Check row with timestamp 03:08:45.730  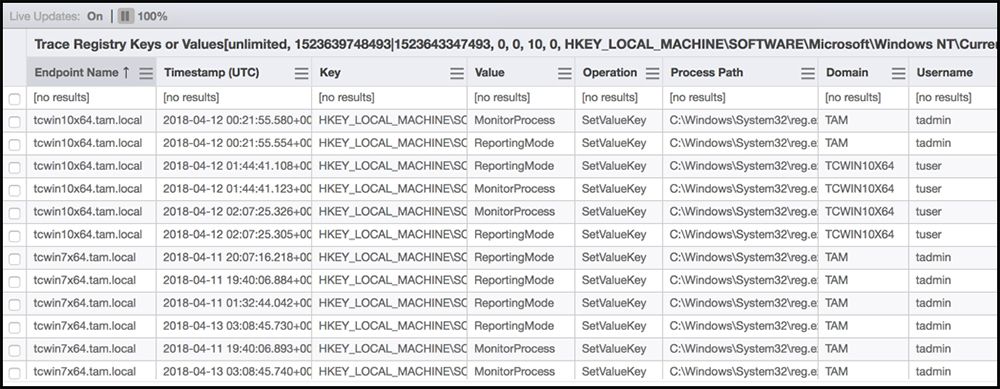pyautogui.click(x=14, y=328)
